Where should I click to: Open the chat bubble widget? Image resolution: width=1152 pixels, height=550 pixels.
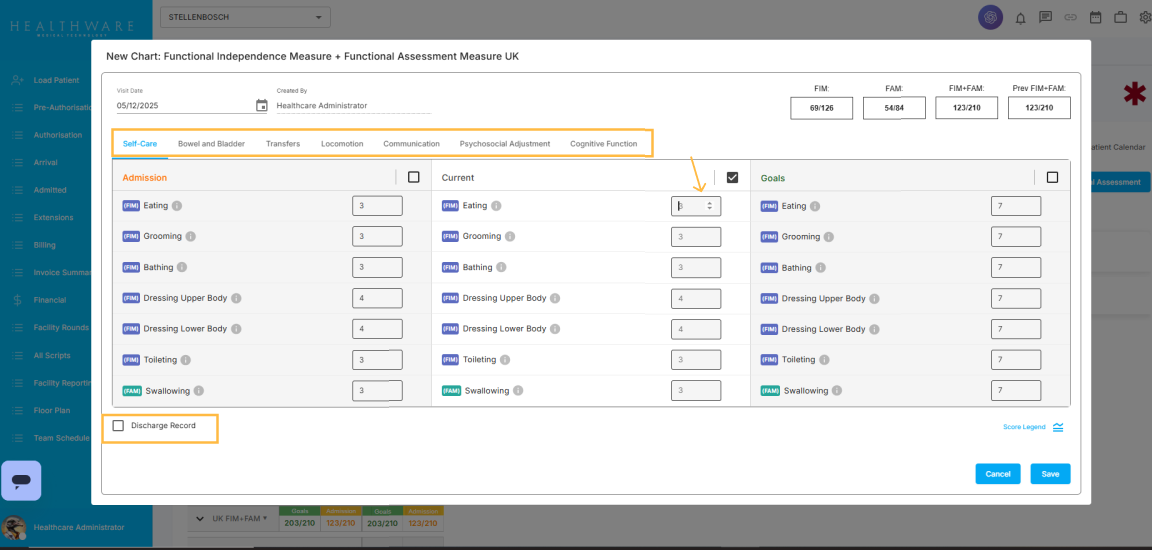[21, 481]
